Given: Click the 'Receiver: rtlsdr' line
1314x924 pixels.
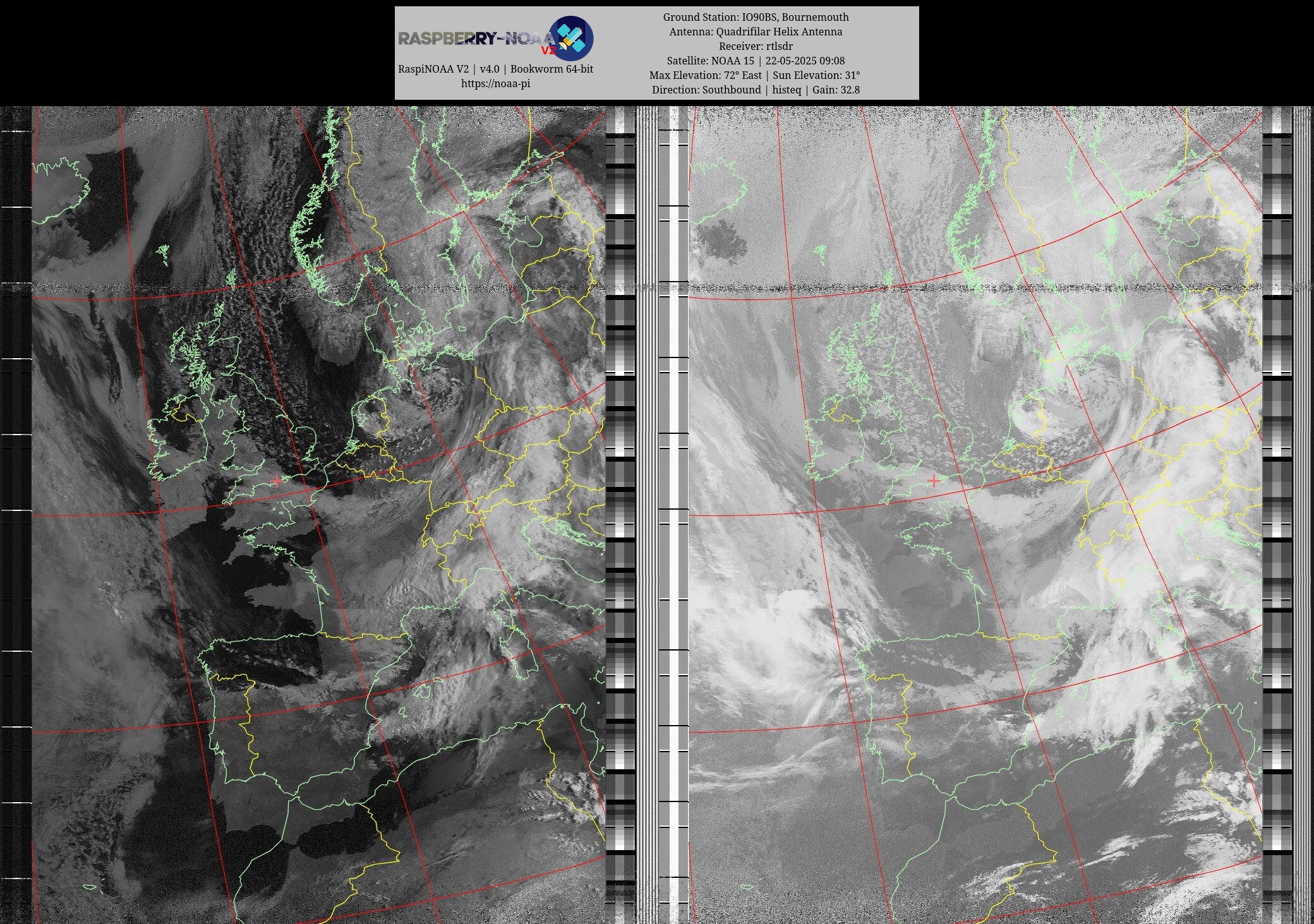Looking at the screenshot, I should (756, 46).
